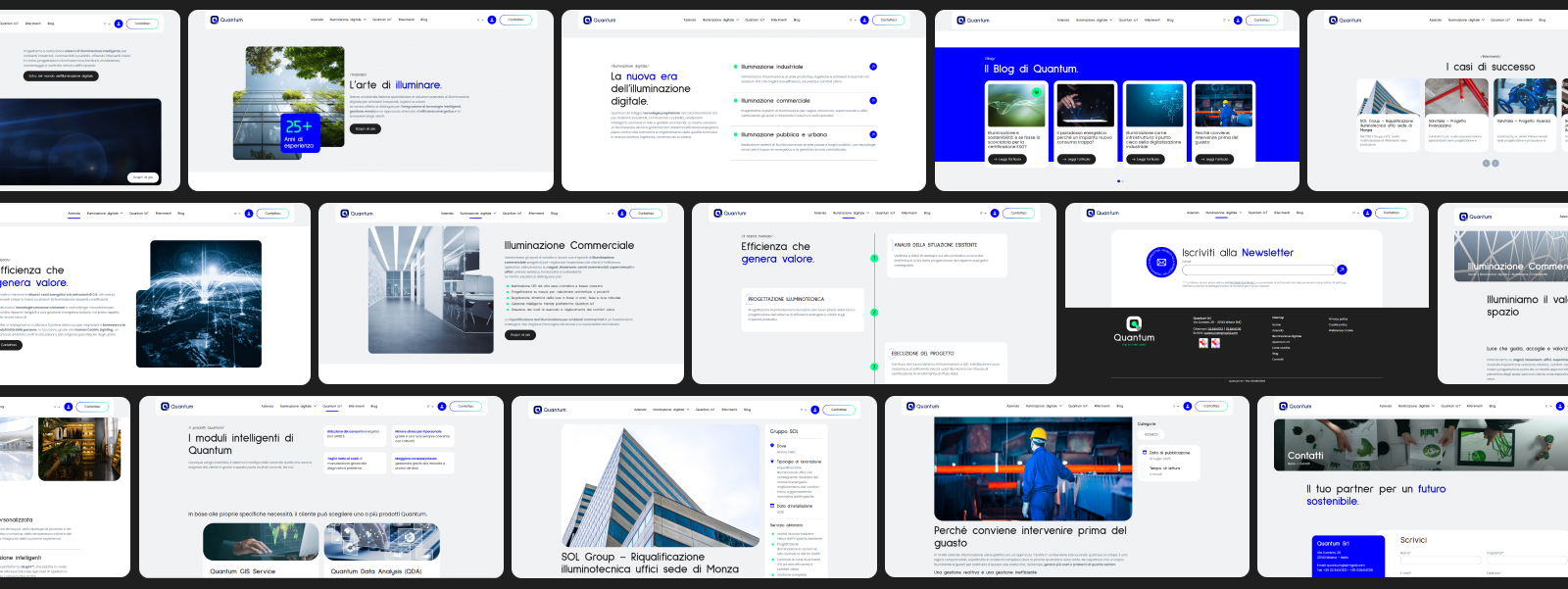Open Quantum IoT on "I moduli intelligenti" page

[x=332, y=406]
